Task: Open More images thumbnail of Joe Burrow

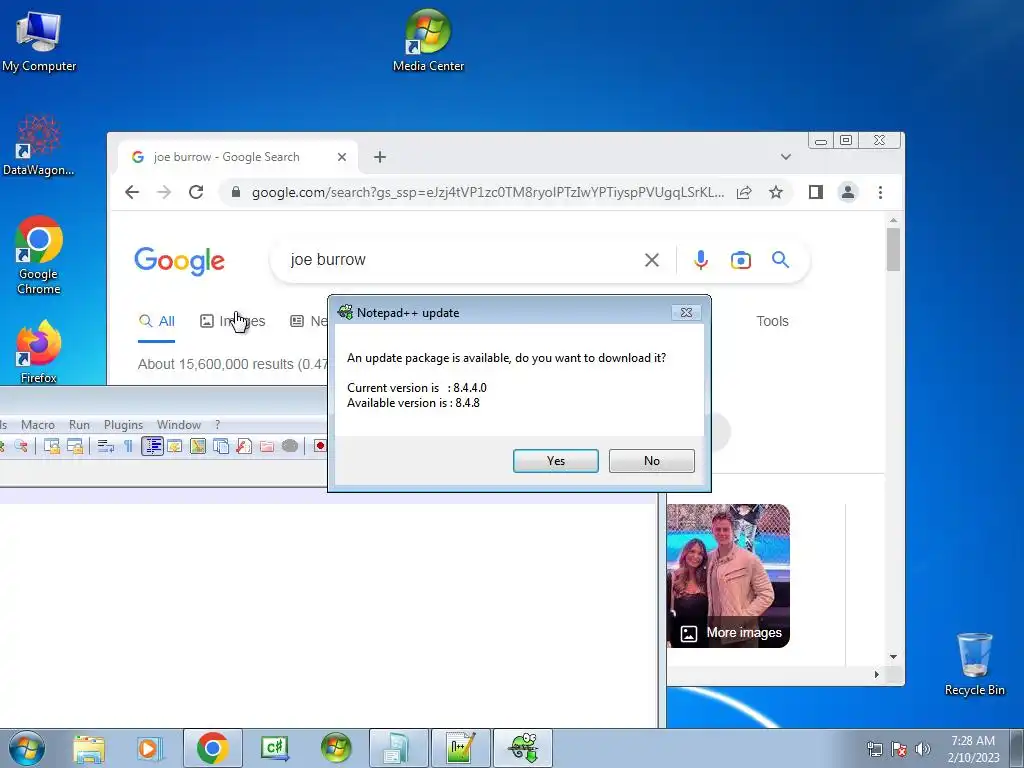Action: (x=728, y=575)
